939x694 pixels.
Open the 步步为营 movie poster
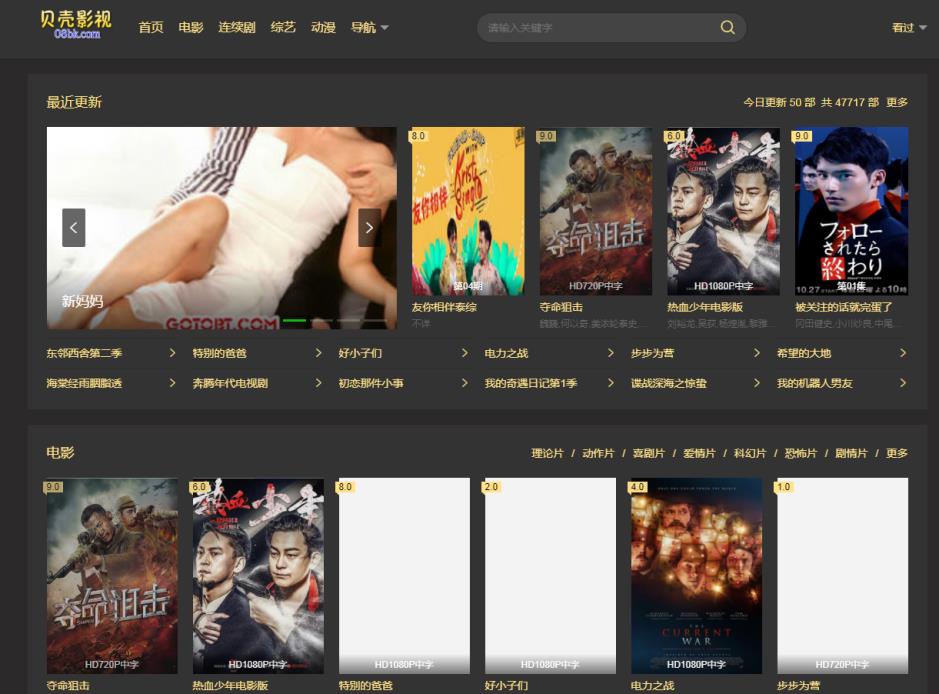(x=843, y=575)
